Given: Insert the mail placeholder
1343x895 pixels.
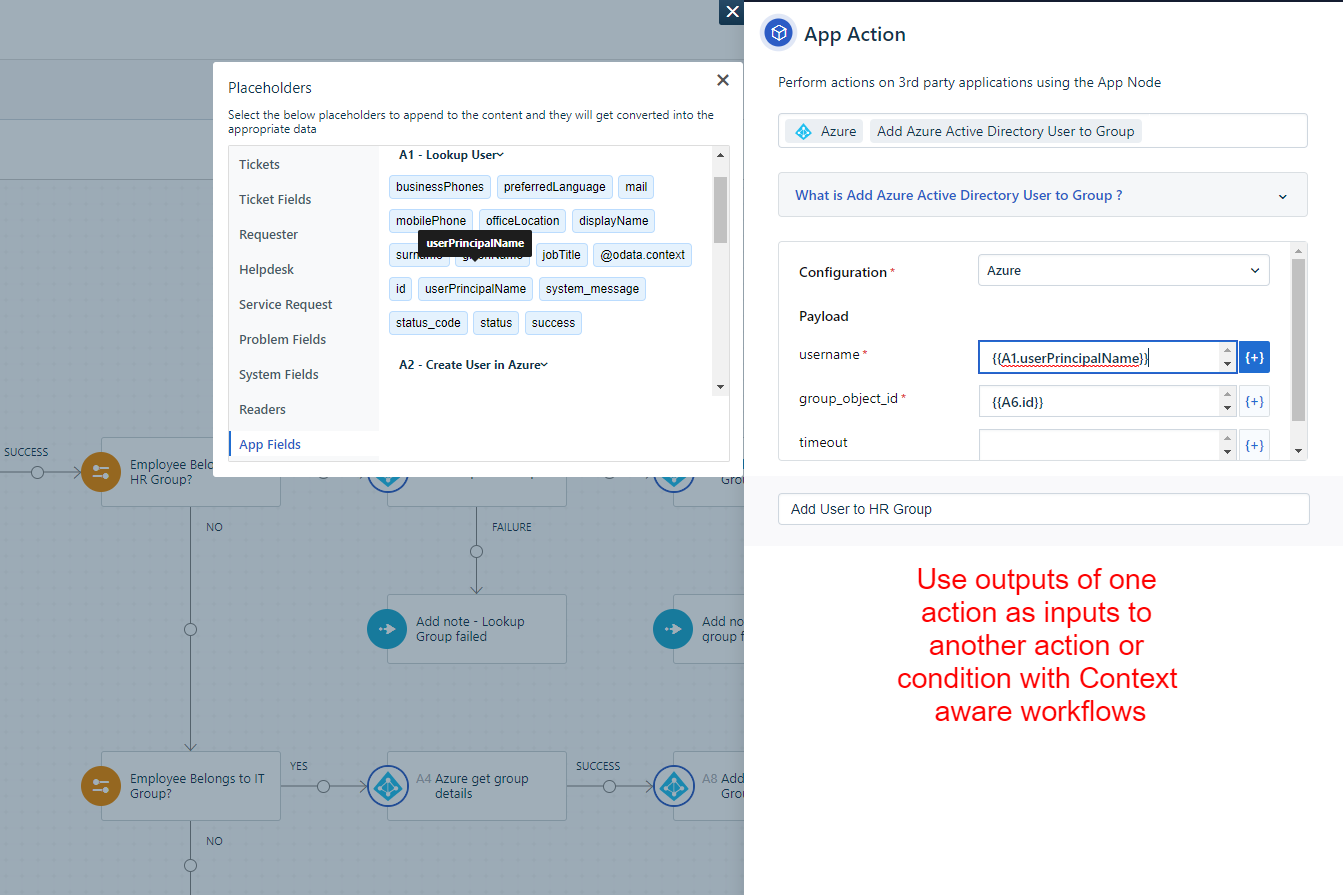Looking at the screenshot, I should pyautogui.click(x=636, y=187).
